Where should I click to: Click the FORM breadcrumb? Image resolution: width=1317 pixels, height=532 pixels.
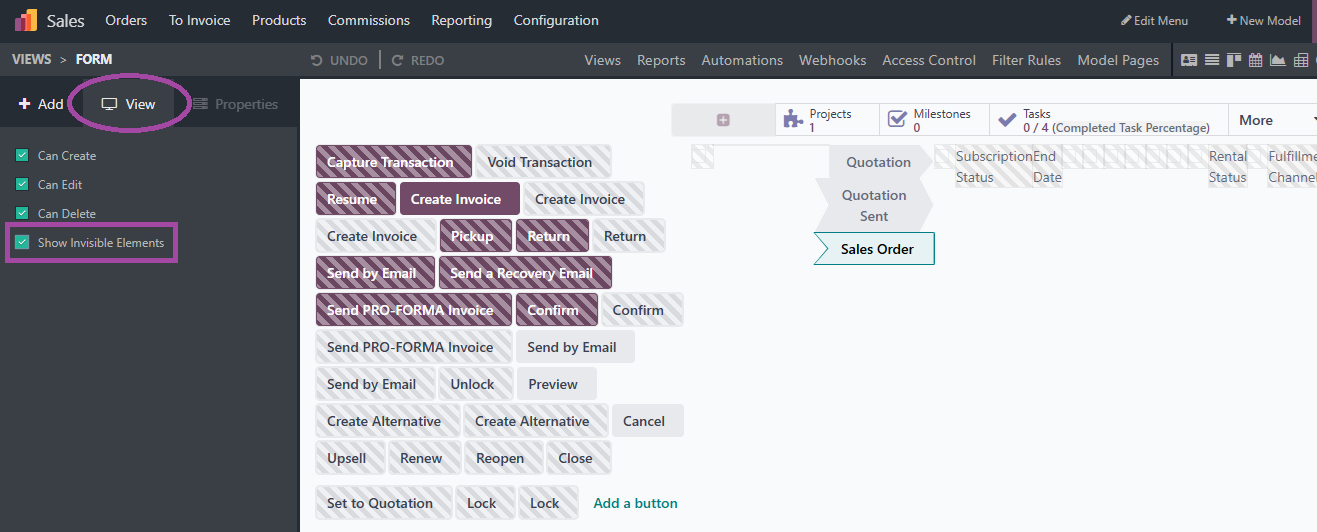(94, 60)
